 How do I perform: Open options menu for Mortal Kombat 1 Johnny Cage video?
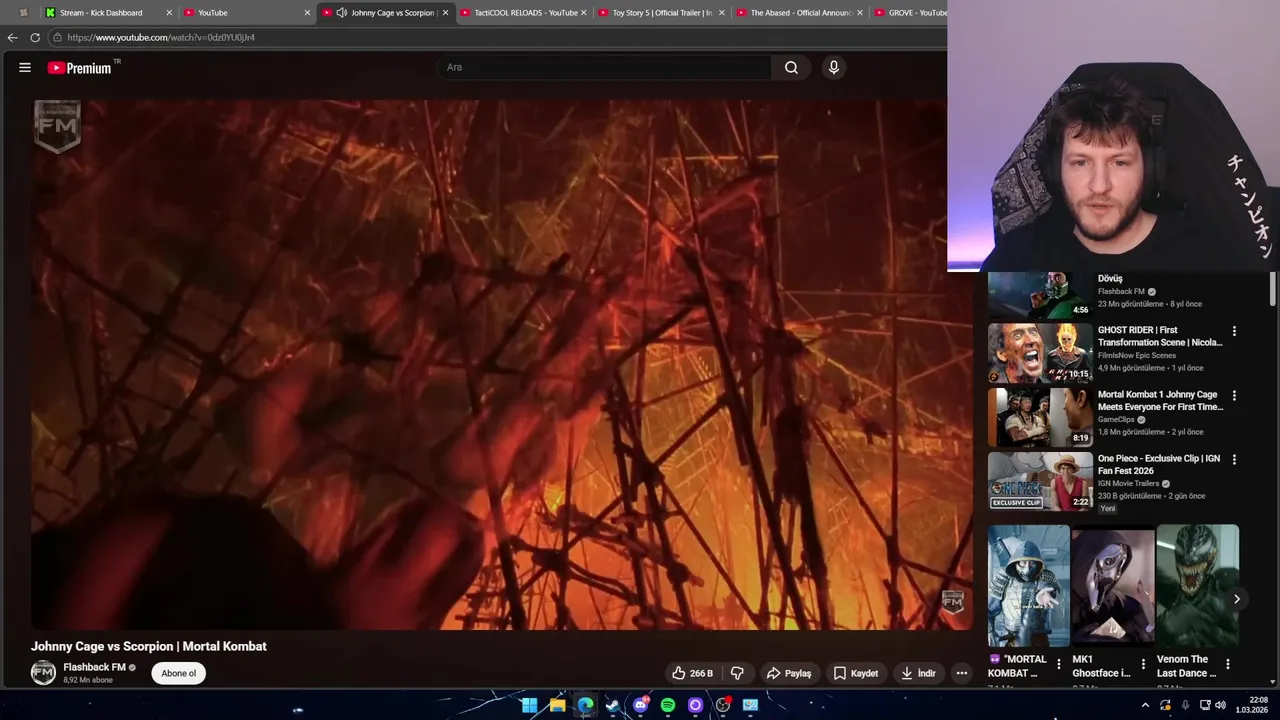[1234, 395]
